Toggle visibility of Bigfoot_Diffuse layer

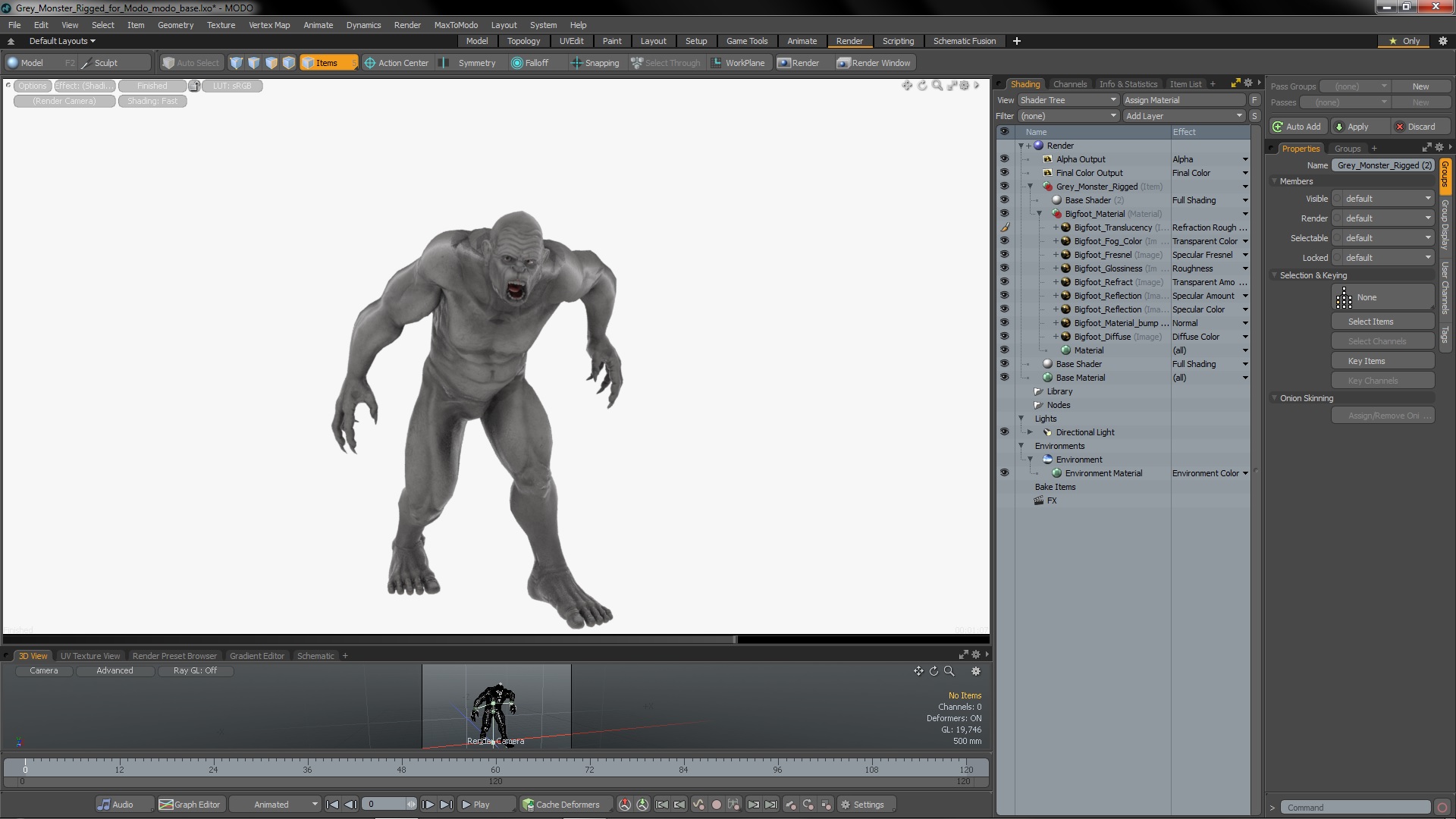pos(1004,337)
